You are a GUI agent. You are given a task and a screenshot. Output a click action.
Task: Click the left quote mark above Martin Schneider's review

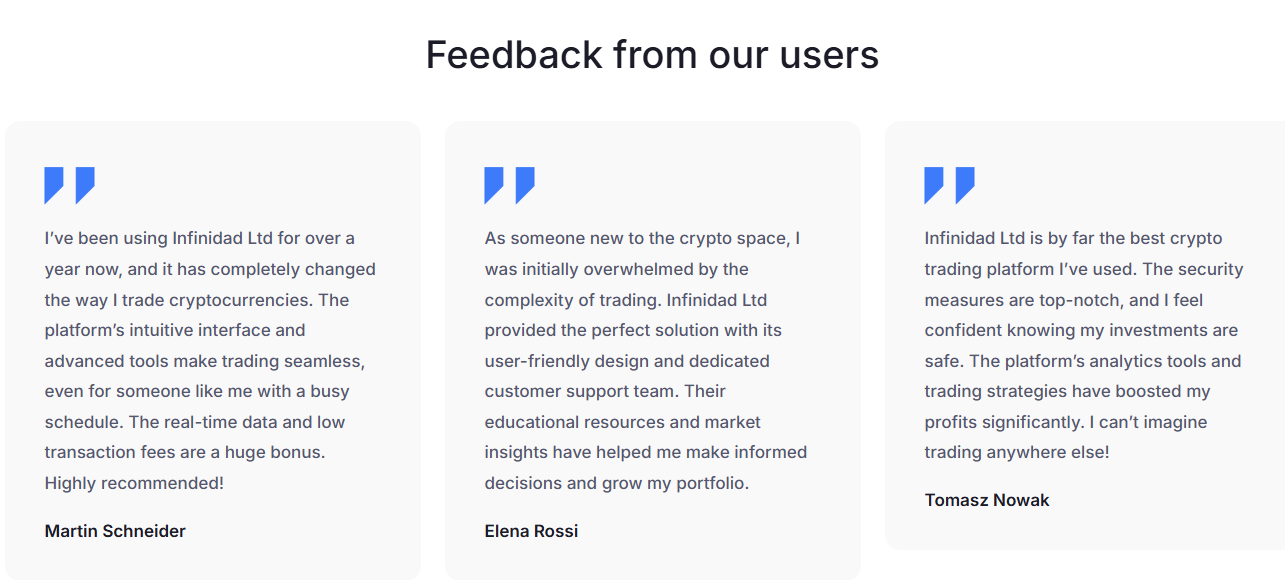click(54, 184)
